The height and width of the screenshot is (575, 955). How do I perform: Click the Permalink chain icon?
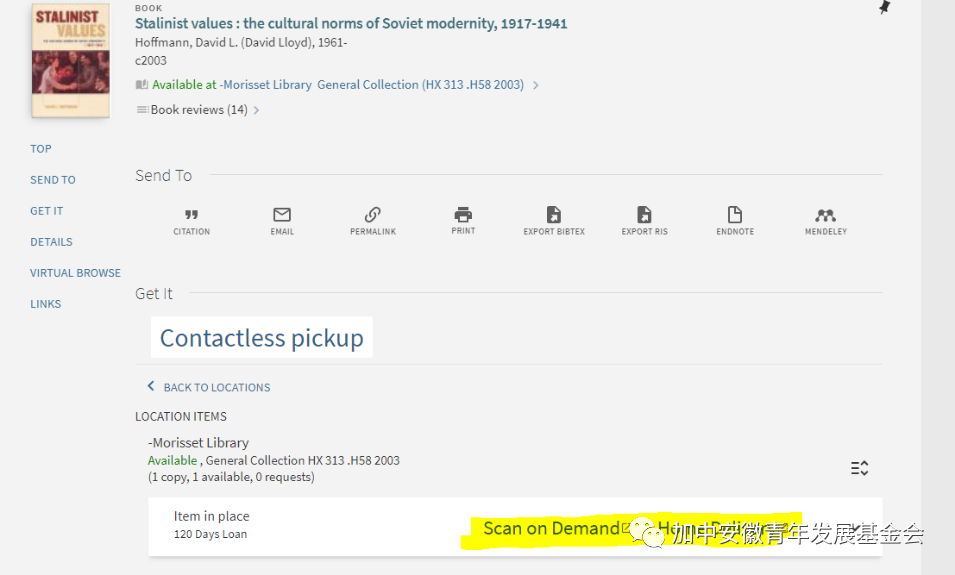tap(373, 215)
